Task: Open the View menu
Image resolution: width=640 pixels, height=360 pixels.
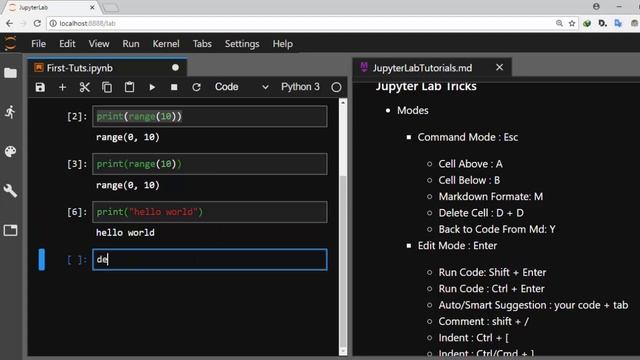Action: (x=99, y=44)
